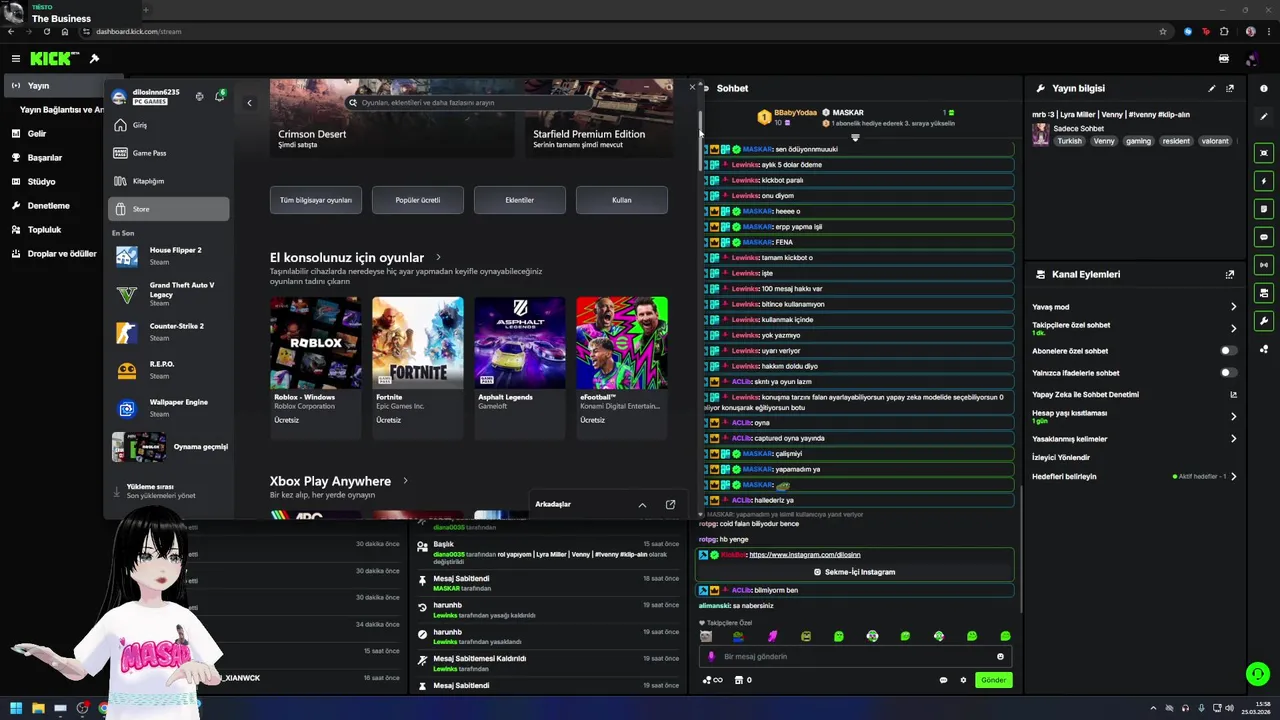This screenshot has height=720, width=1280.
Task: Open the Instagram link in chat
Action: (x=804, y=555)
